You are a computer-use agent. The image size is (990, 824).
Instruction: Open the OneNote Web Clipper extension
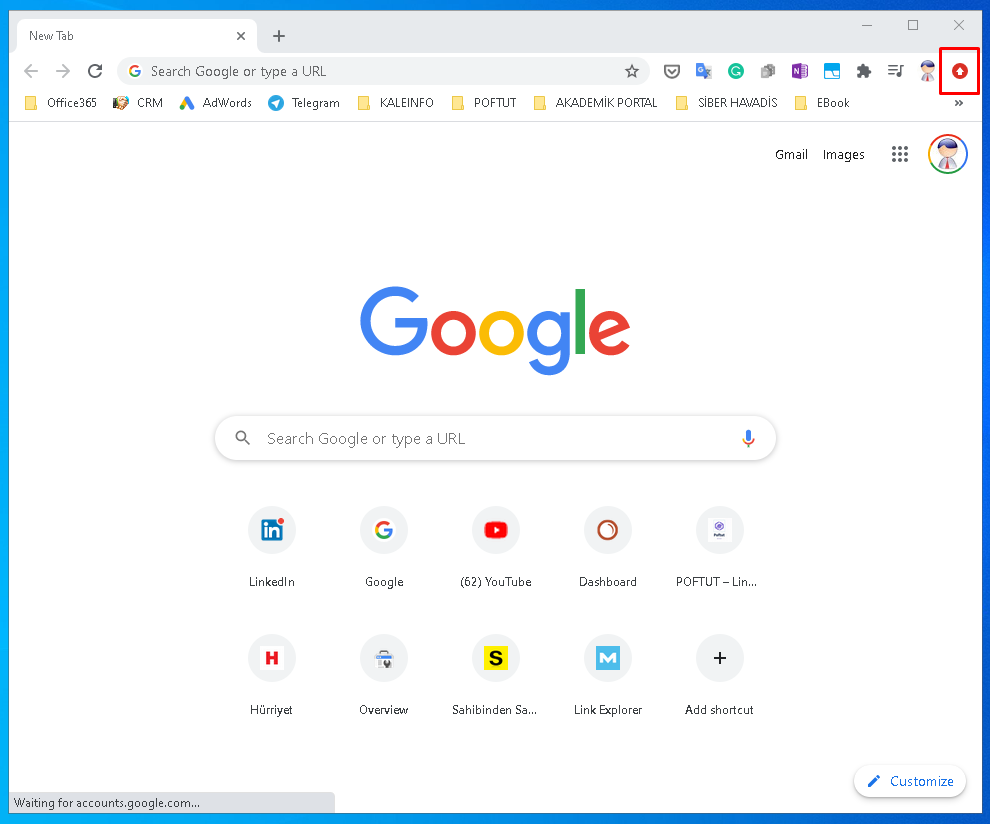(x=800, y=71)
